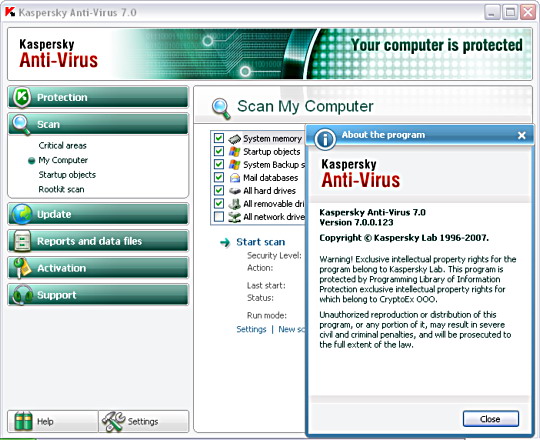Open Reports and data files section

(x=98, y=241)
